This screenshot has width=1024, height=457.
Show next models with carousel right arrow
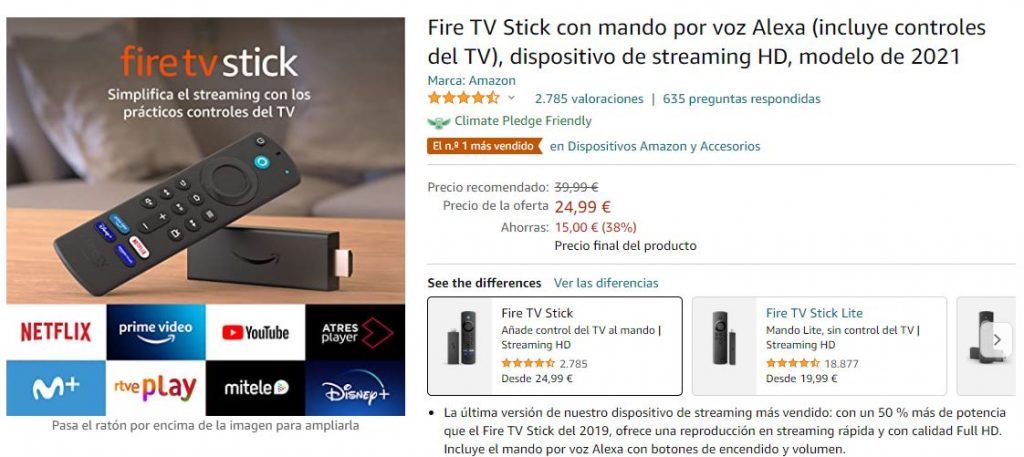[997, 339]
